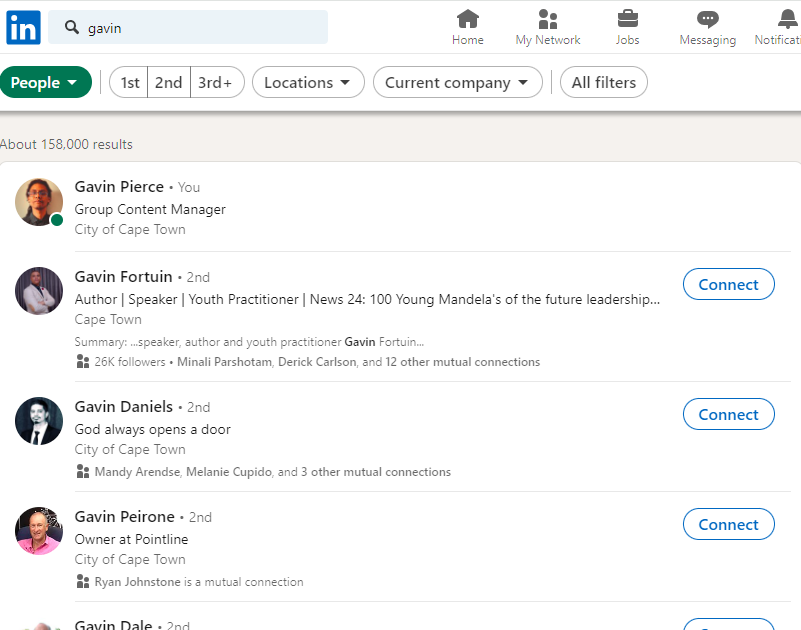This screenshot has height=630, width=801.
Task: Click 'Ryan Johnstone is a mutual connection'
Action: (199, 581)
